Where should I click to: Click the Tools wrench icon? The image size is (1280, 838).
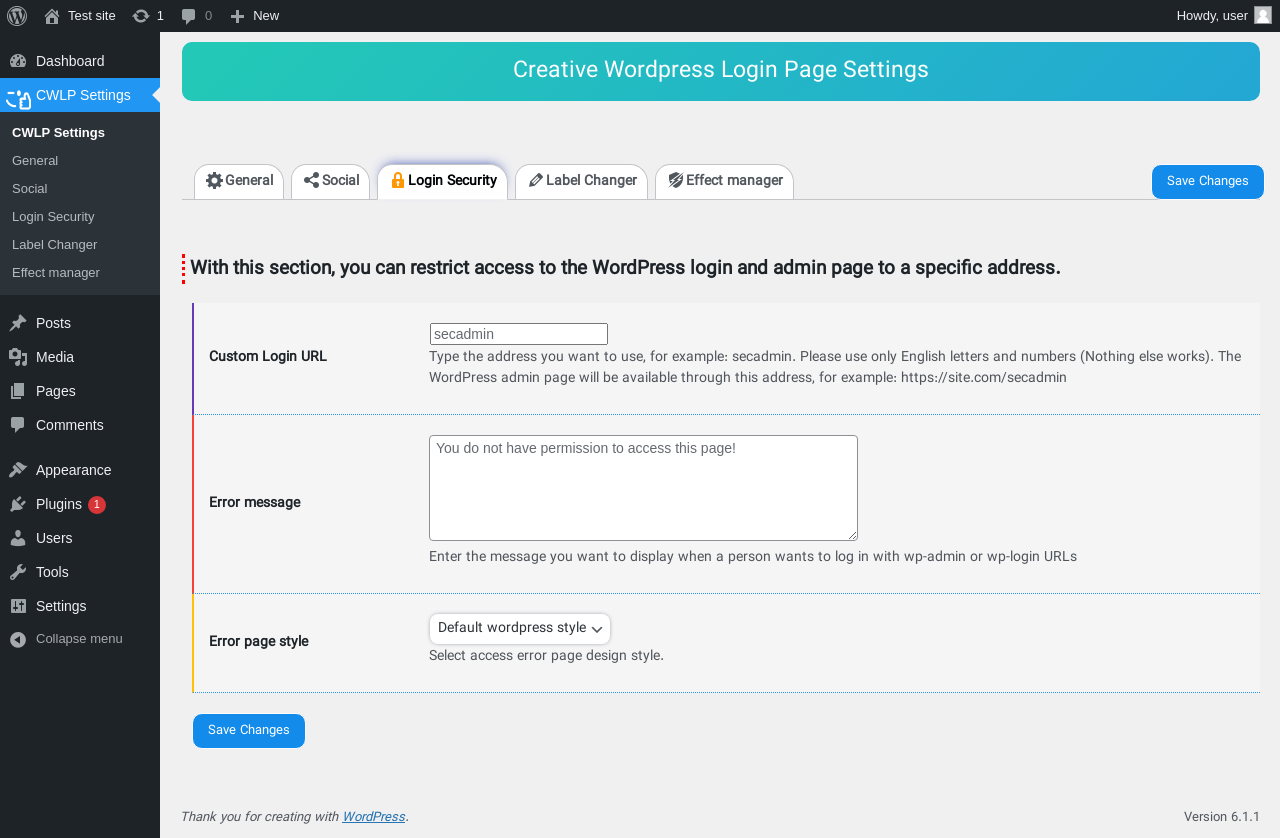(x=18, y=572)
